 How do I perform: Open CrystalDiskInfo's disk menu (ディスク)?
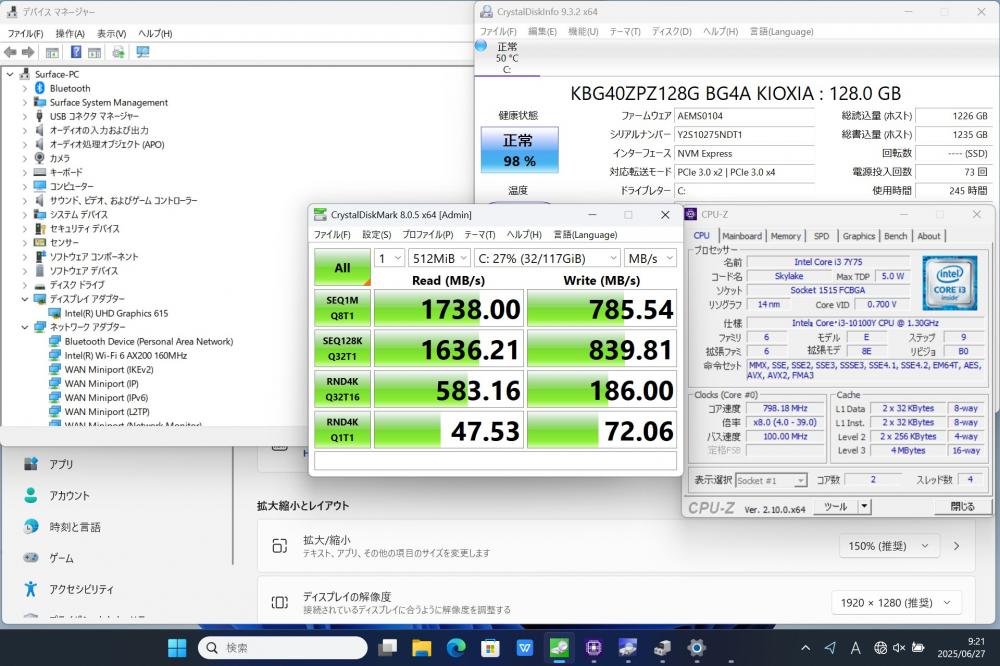[672, 31]
